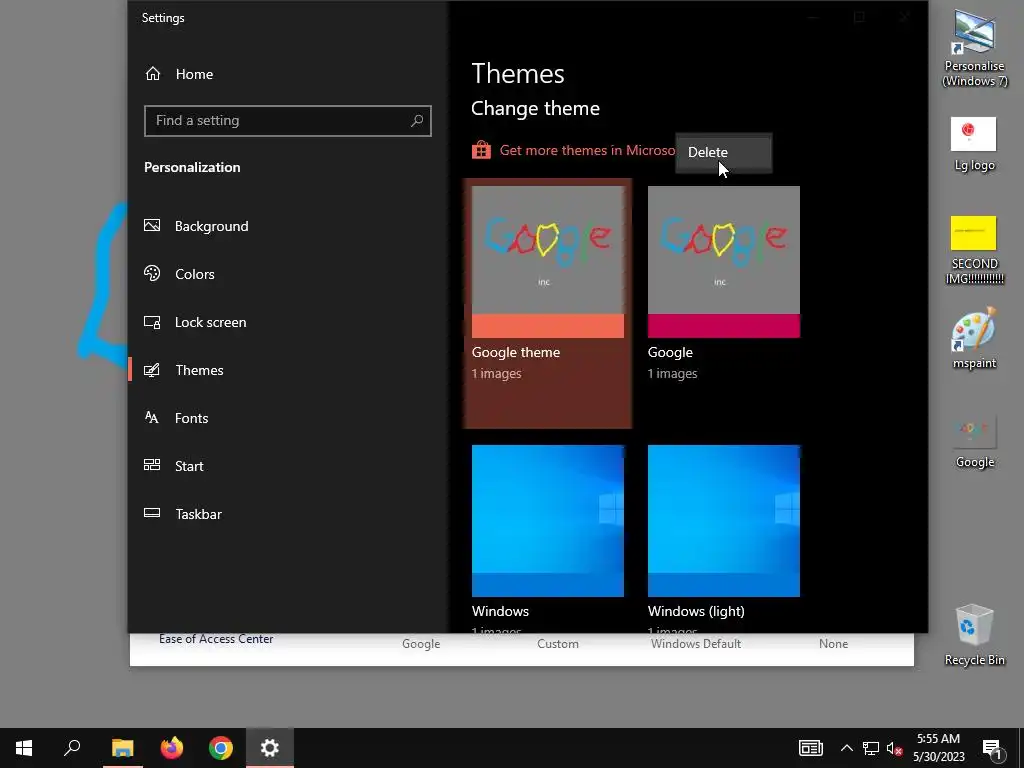The image size is (1024, 768).
Task: Open taskbar search
Action: coord(72,748)
